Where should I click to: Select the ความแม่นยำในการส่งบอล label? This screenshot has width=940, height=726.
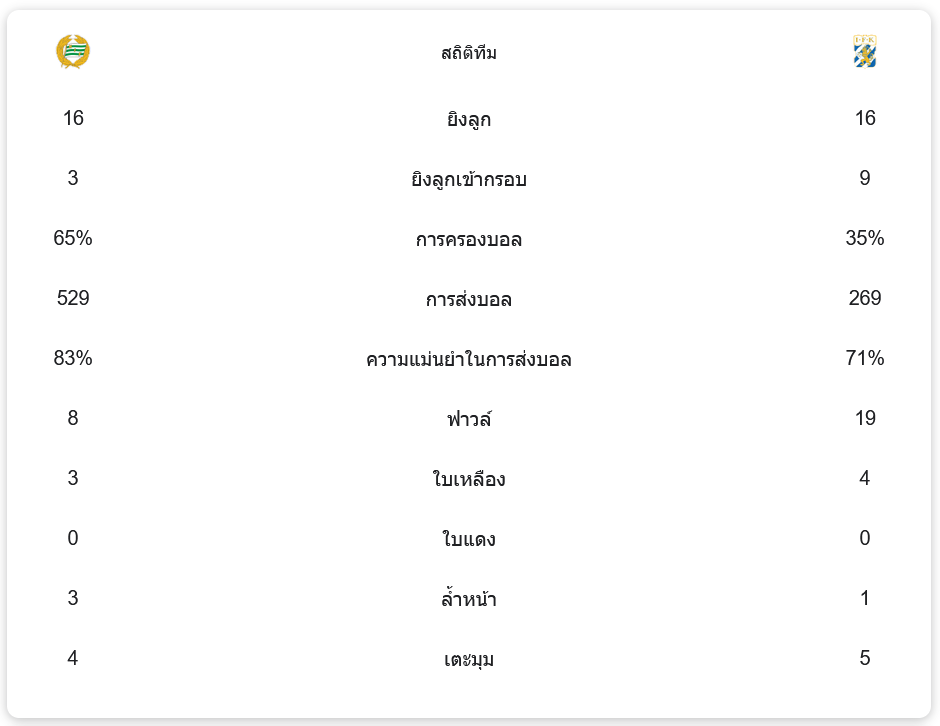469,360
